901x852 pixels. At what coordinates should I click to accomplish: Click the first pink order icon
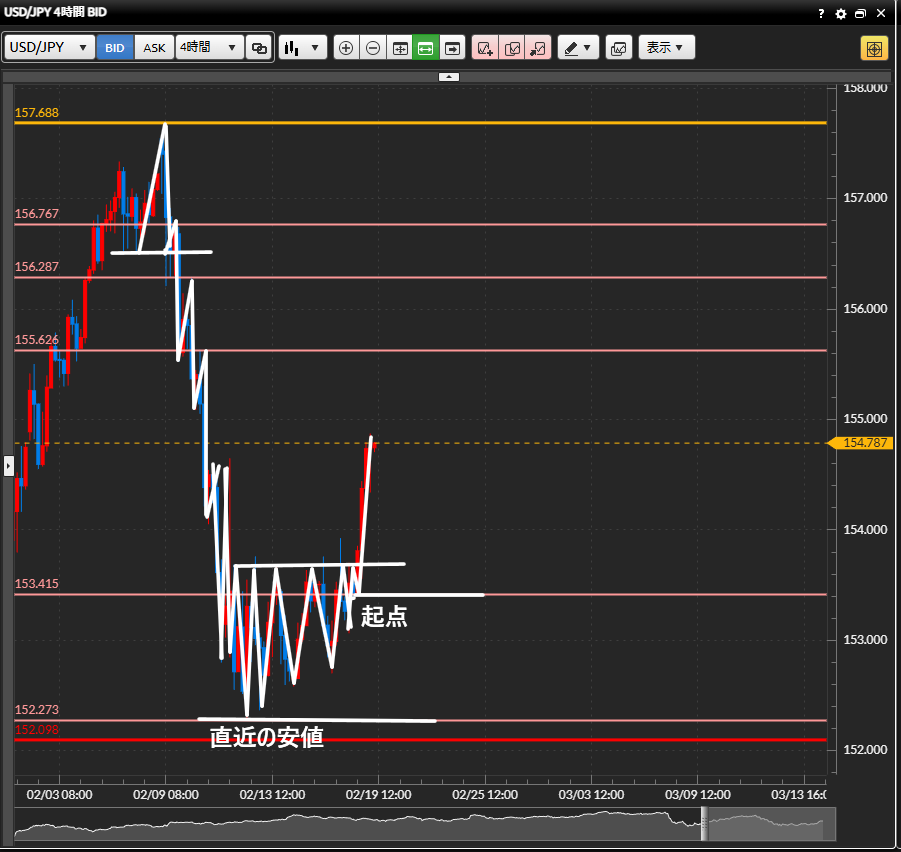[x=485, y=48]
